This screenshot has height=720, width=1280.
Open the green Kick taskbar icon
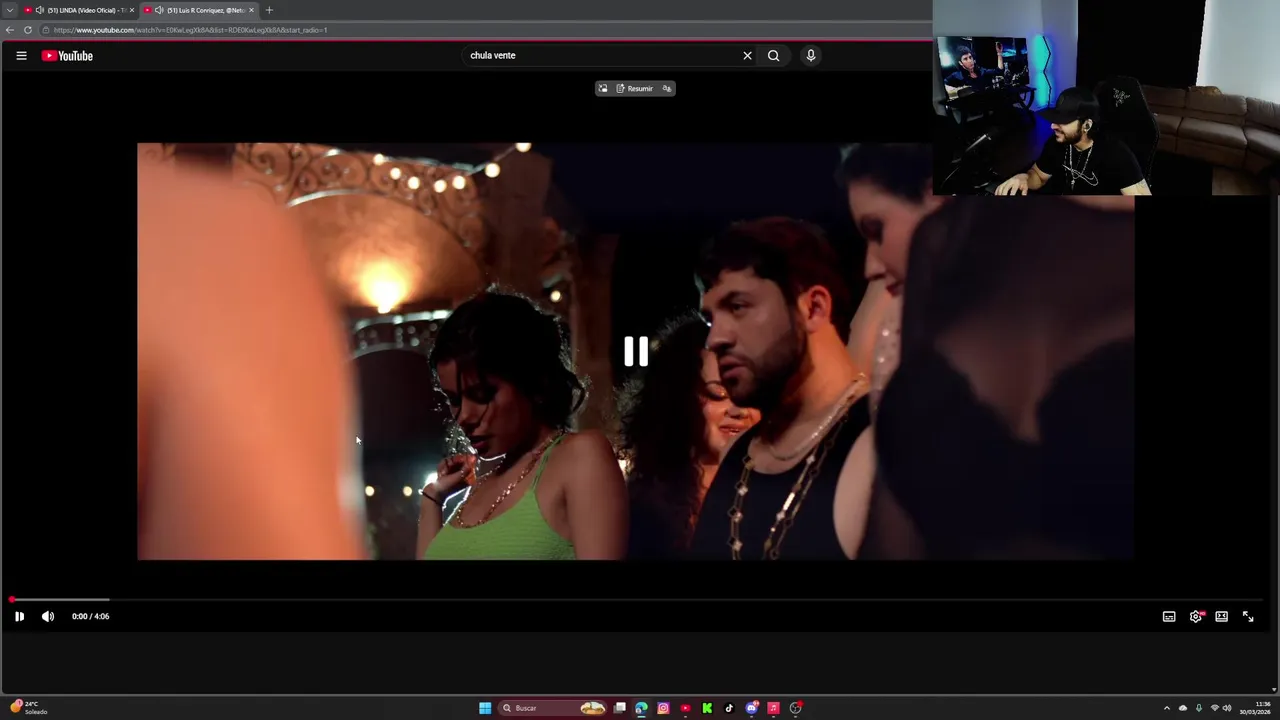point(707,708)
